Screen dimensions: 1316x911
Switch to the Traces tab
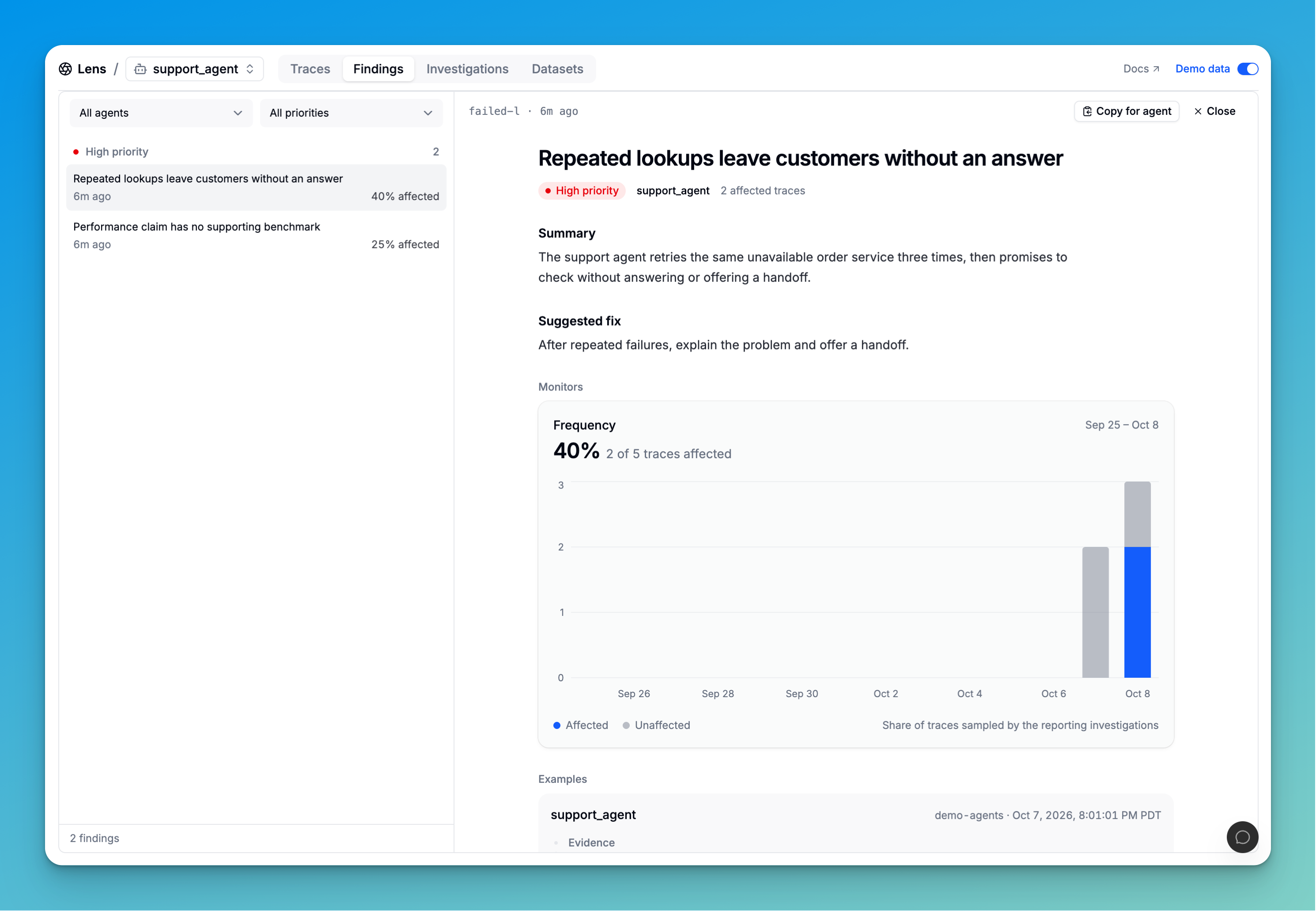coord(310,69)
